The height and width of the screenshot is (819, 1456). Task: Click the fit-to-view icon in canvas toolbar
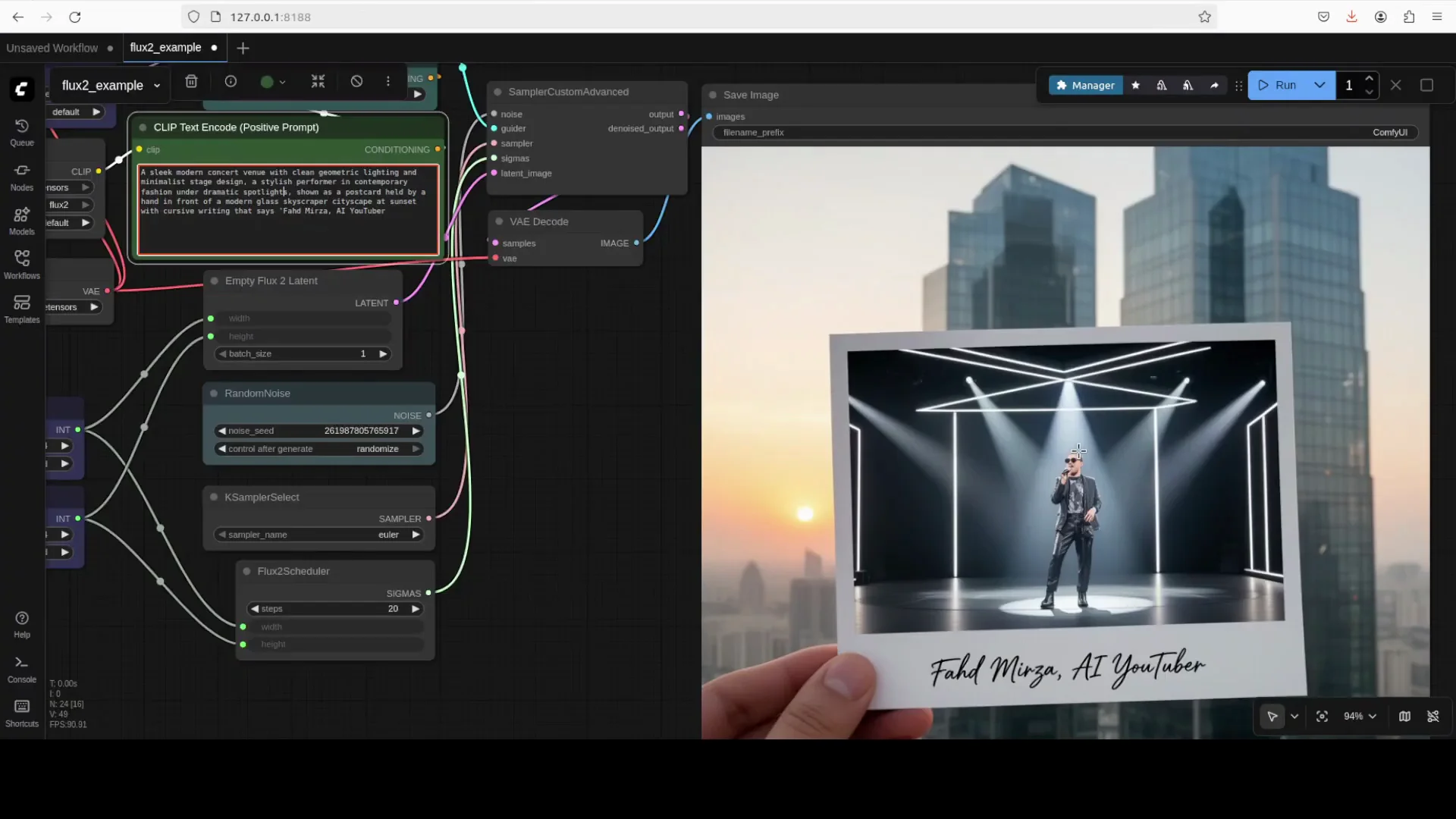click(1322, 716)
